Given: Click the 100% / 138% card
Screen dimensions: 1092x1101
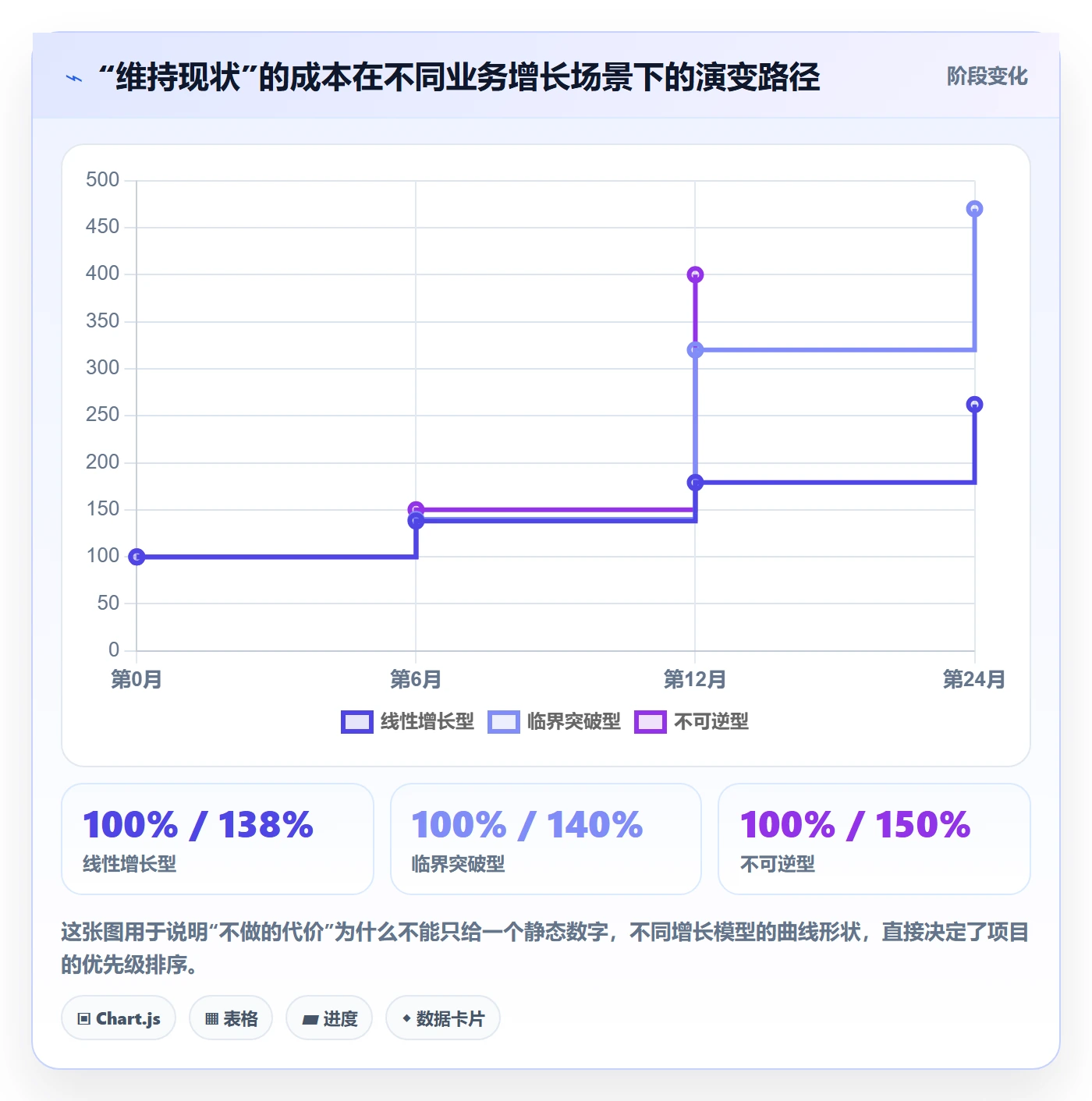Looking at the screenshot, I should click(218, 839).
